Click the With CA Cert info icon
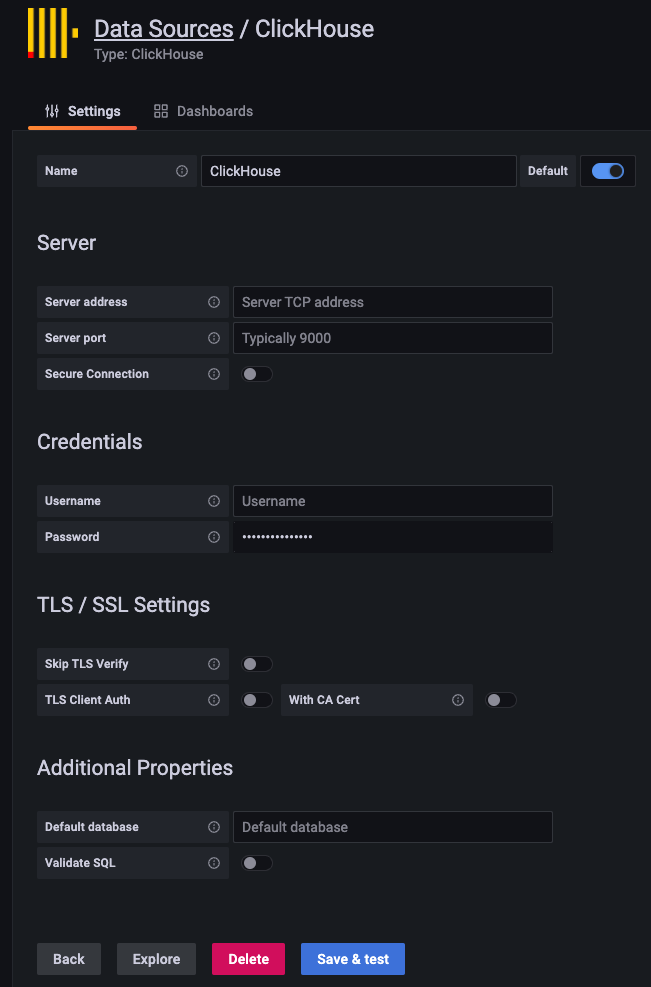The width and height of the screenshot is (651, 987). pos(458,700)
